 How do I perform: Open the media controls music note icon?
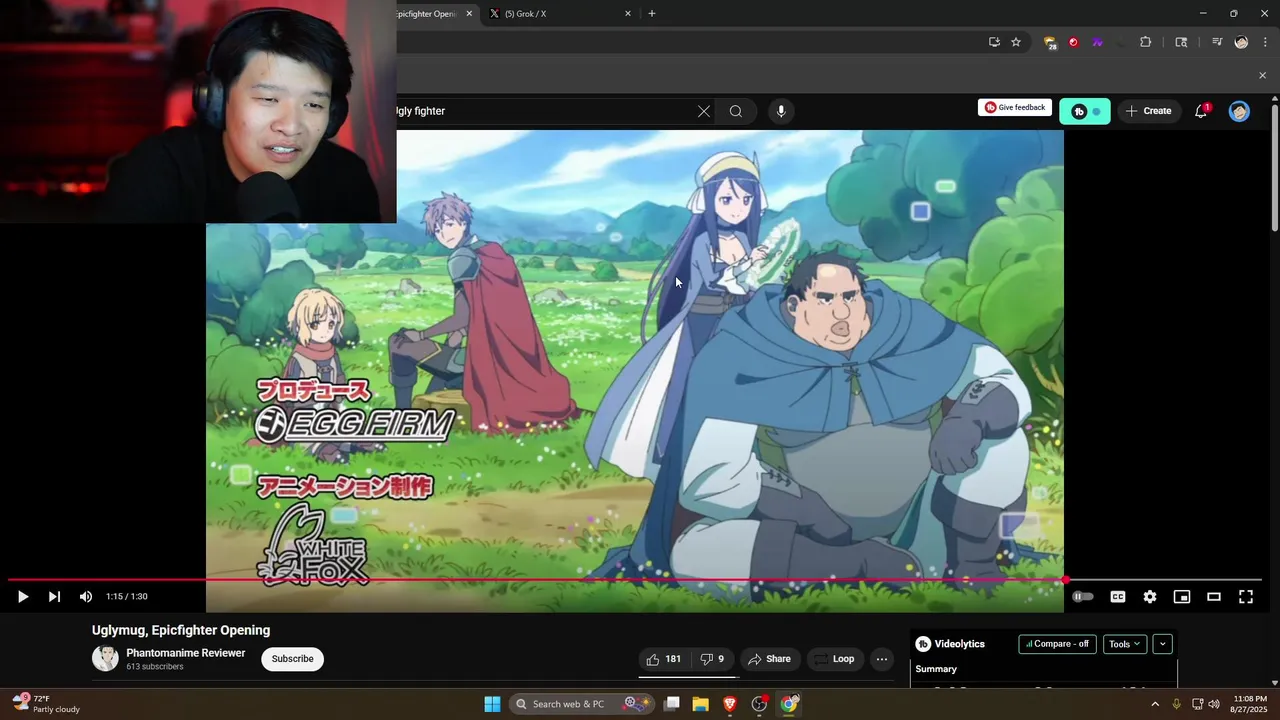click(1217, 42)
